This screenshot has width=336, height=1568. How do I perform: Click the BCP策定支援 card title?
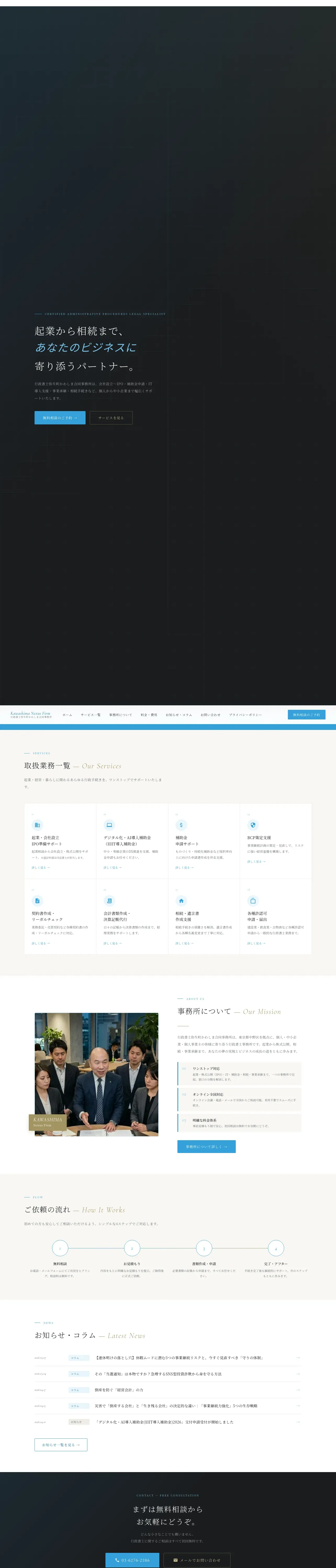(x=259, y=838)
